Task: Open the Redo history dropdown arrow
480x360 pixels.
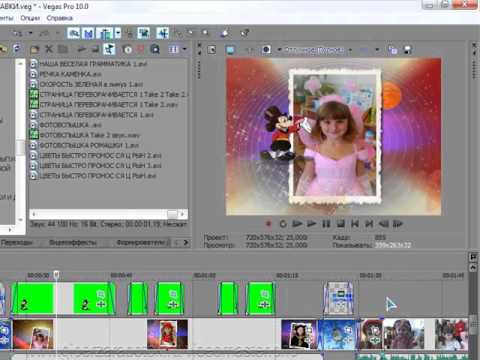Action: point(58,33)
